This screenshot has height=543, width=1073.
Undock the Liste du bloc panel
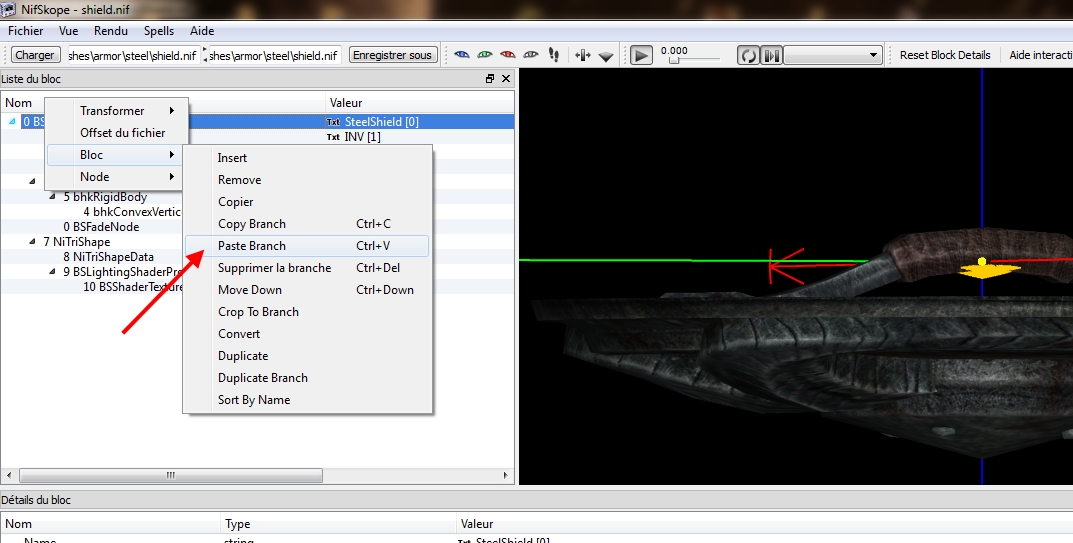pyautogui.click(x=490, y=79)
